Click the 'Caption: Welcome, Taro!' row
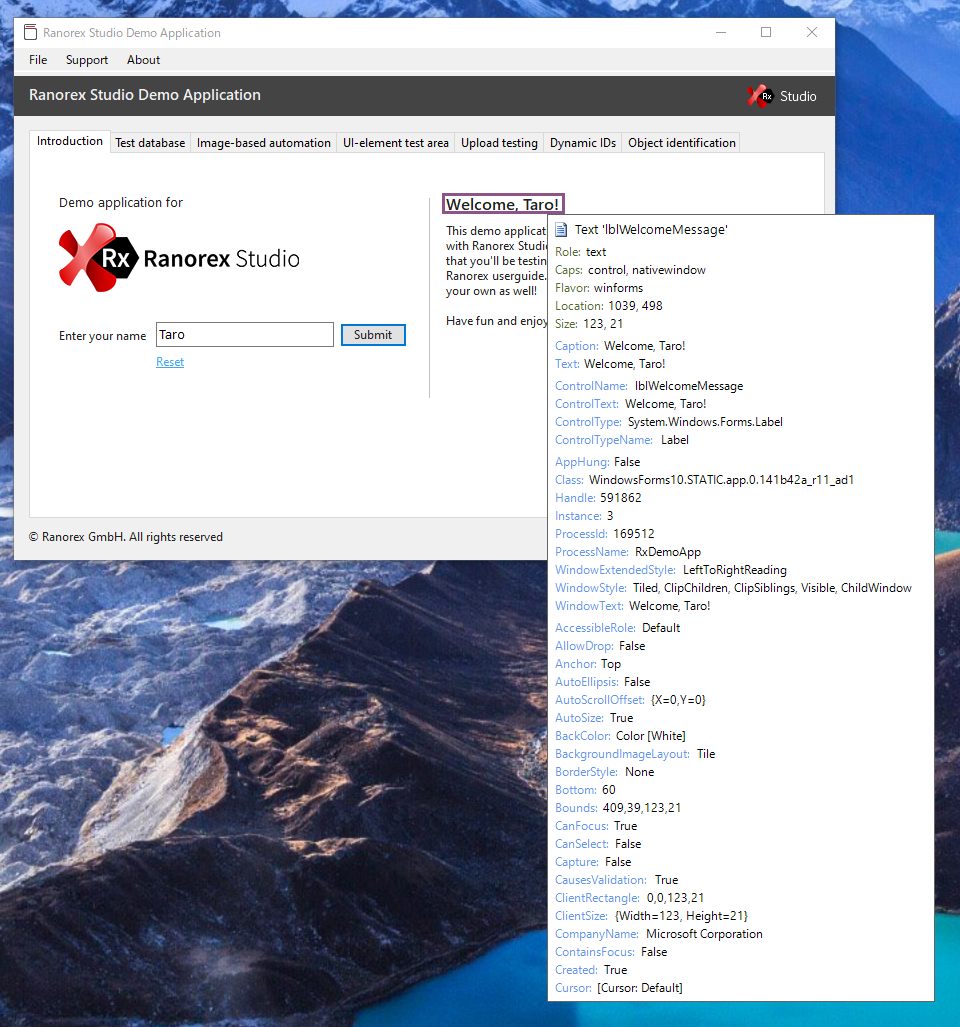The width and height of the screenshot is (960, 1027). click(619, 346)
